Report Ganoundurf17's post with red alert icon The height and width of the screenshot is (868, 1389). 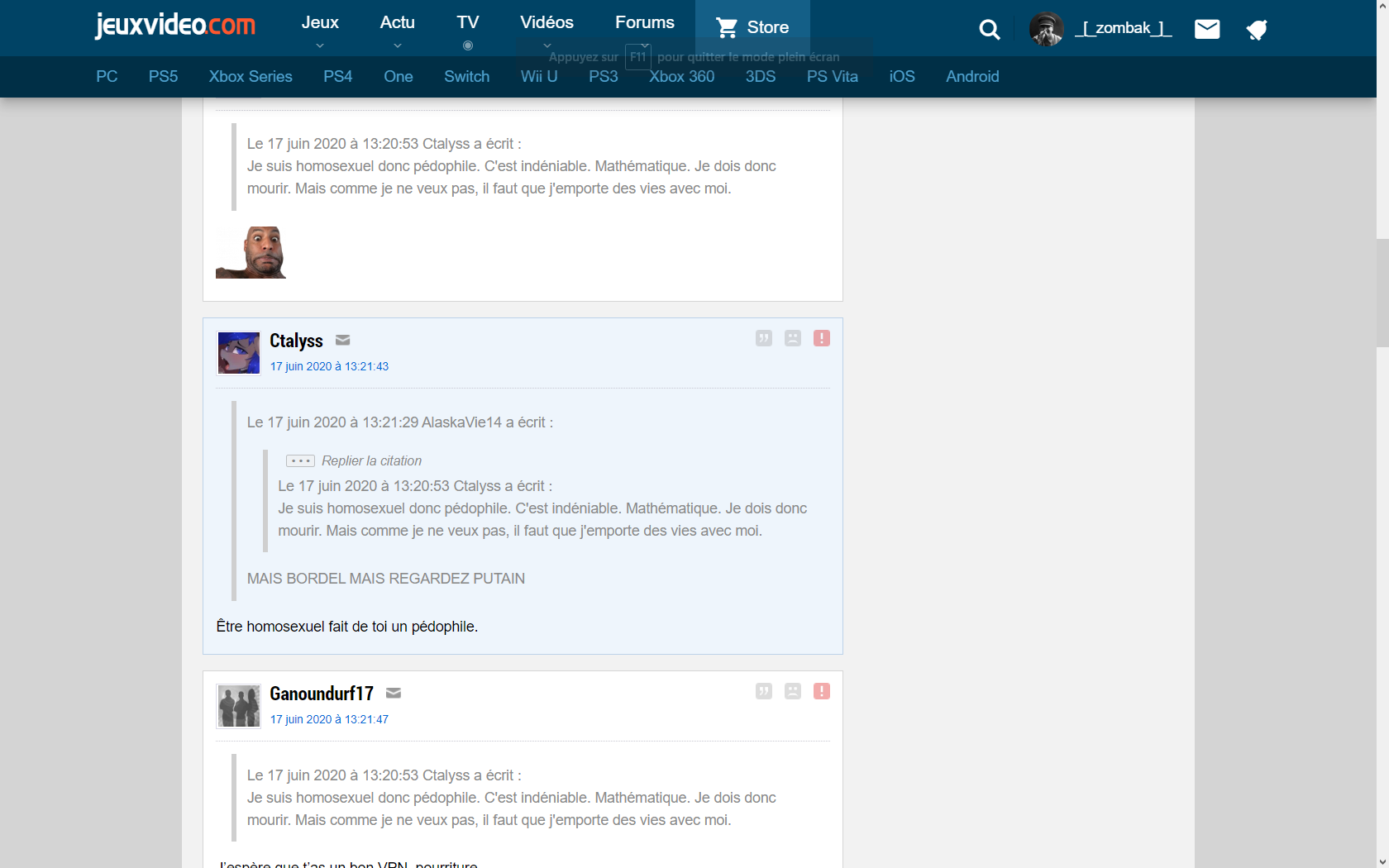click(x=821, y=691)
